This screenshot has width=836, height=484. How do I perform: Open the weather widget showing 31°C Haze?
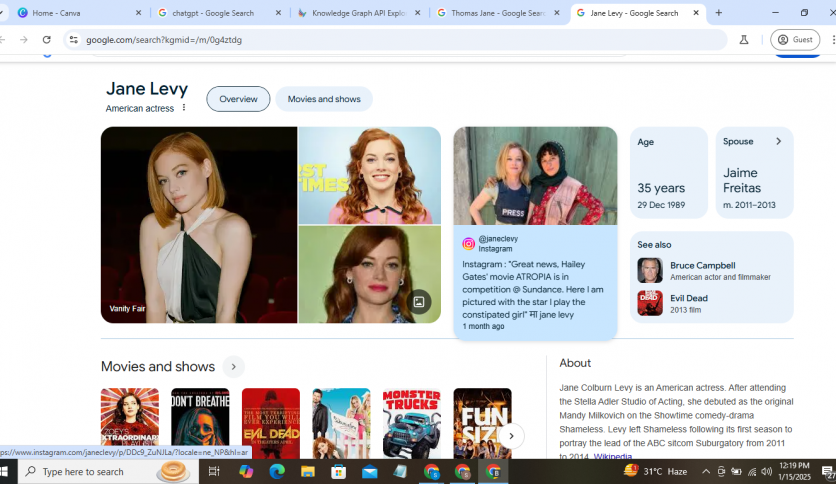[x=656, y=471]
